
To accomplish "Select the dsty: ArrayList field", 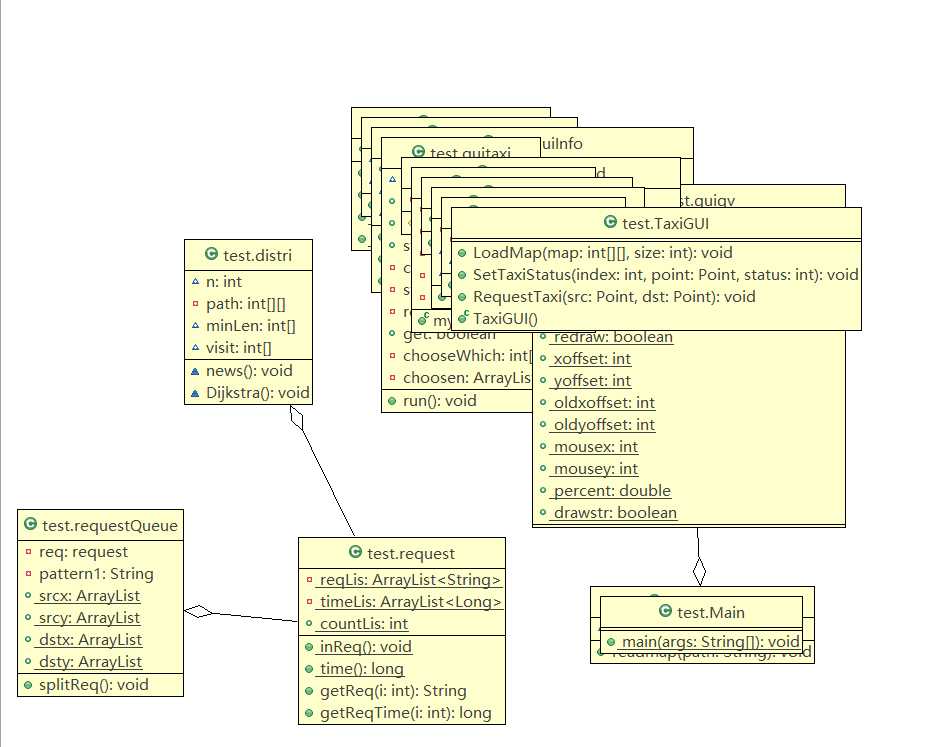I will tap(90, 662).
